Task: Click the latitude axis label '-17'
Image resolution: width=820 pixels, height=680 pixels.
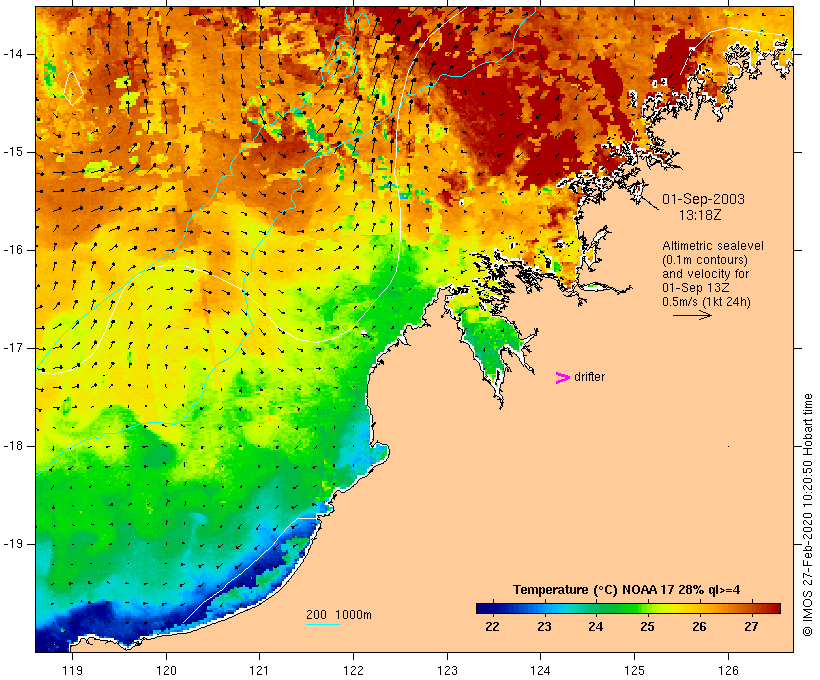Action: click(12, 348)
